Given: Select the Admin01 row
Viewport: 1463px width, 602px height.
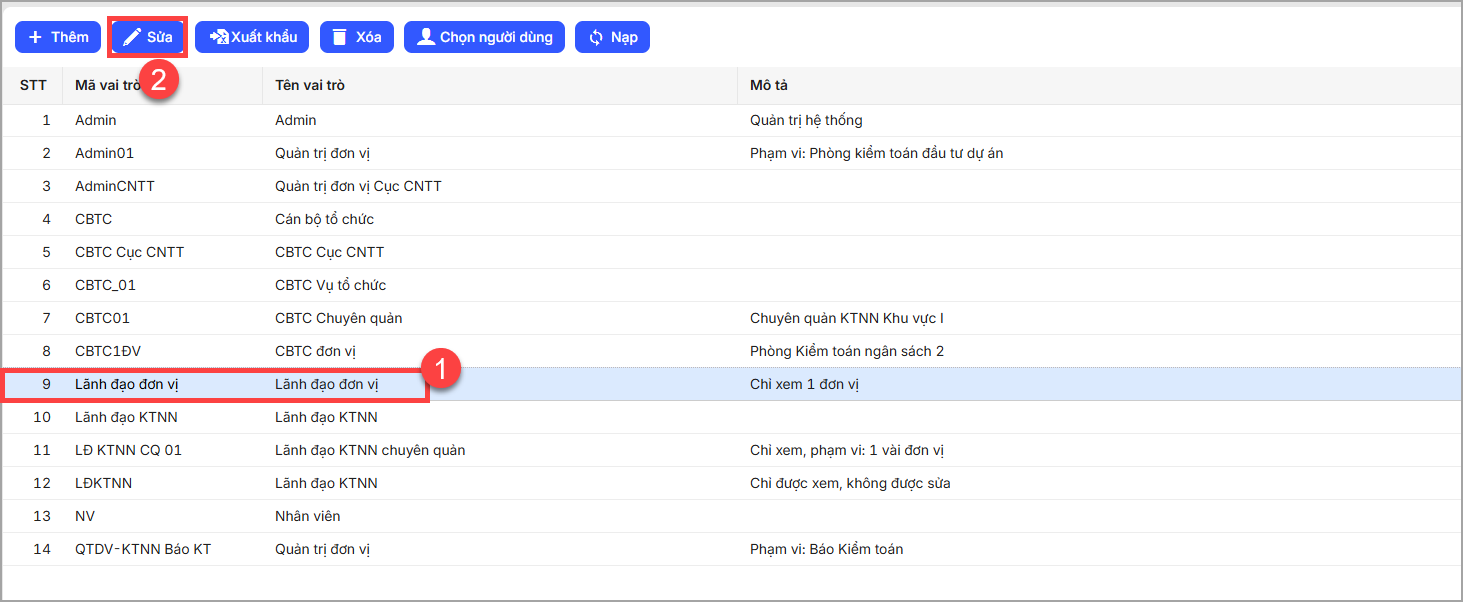Looking at the screenshot, I should pos(104,153).
